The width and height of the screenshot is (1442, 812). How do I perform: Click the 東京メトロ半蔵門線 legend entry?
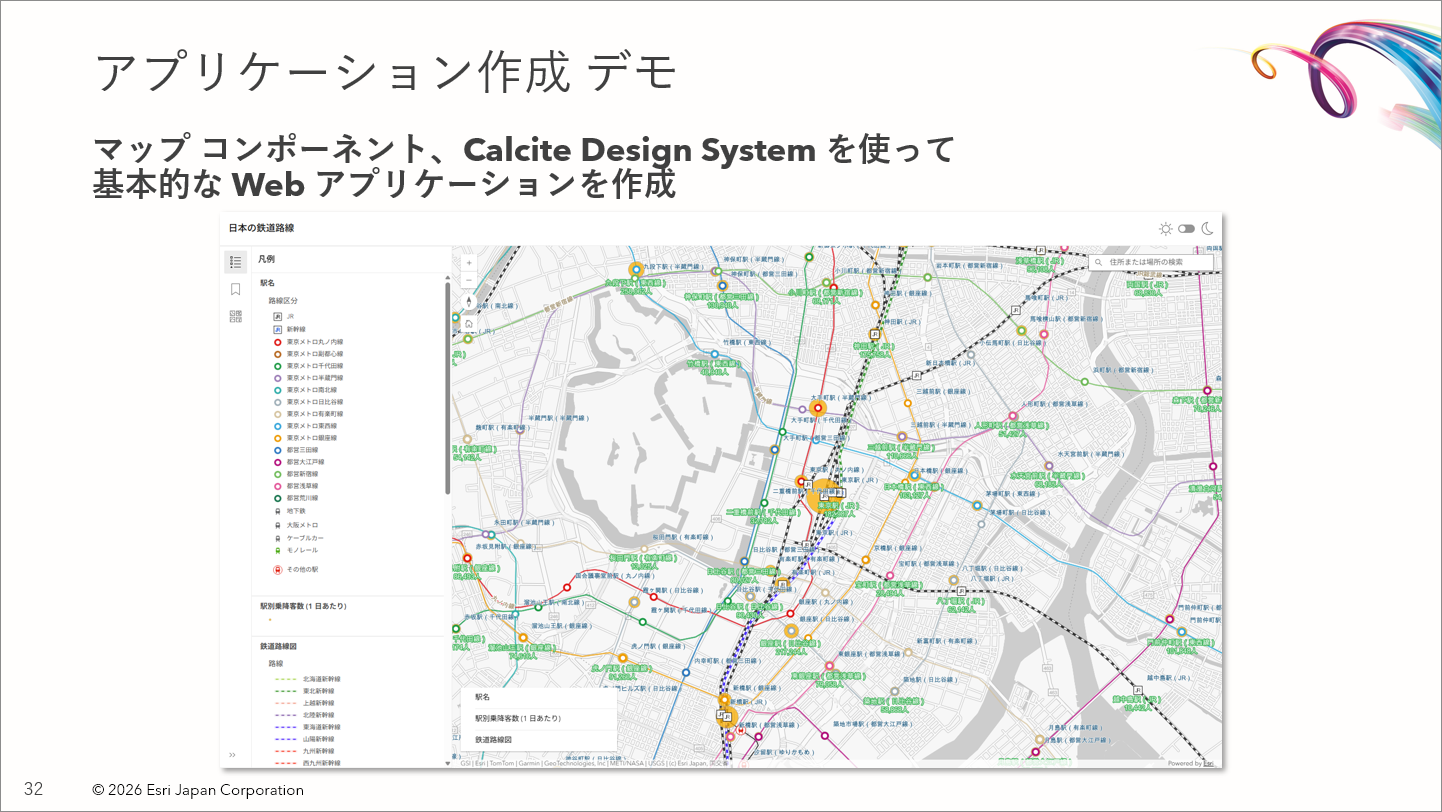click(x=308, y=378)
